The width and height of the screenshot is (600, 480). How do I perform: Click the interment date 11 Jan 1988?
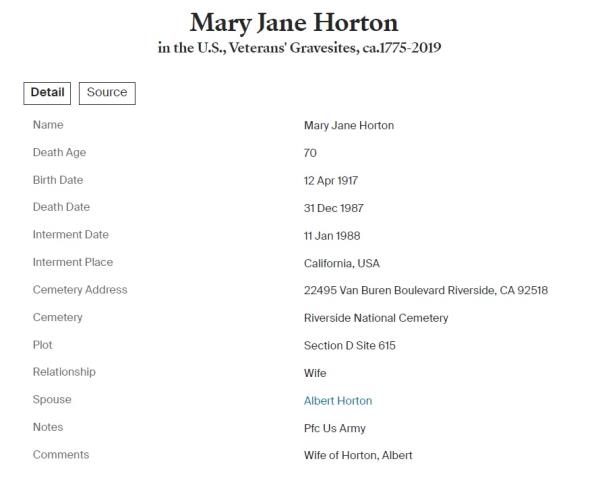point(332,236)
